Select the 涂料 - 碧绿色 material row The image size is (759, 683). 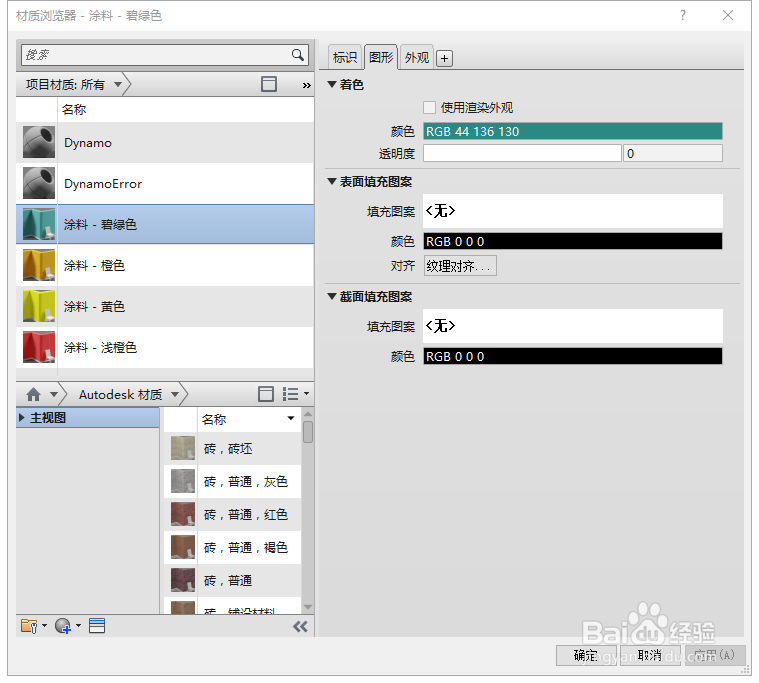tap(165, 224)
